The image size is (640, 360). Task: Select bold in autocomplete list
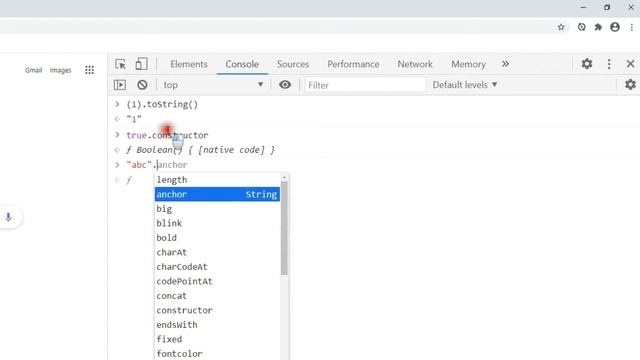[x=217, y=238]
